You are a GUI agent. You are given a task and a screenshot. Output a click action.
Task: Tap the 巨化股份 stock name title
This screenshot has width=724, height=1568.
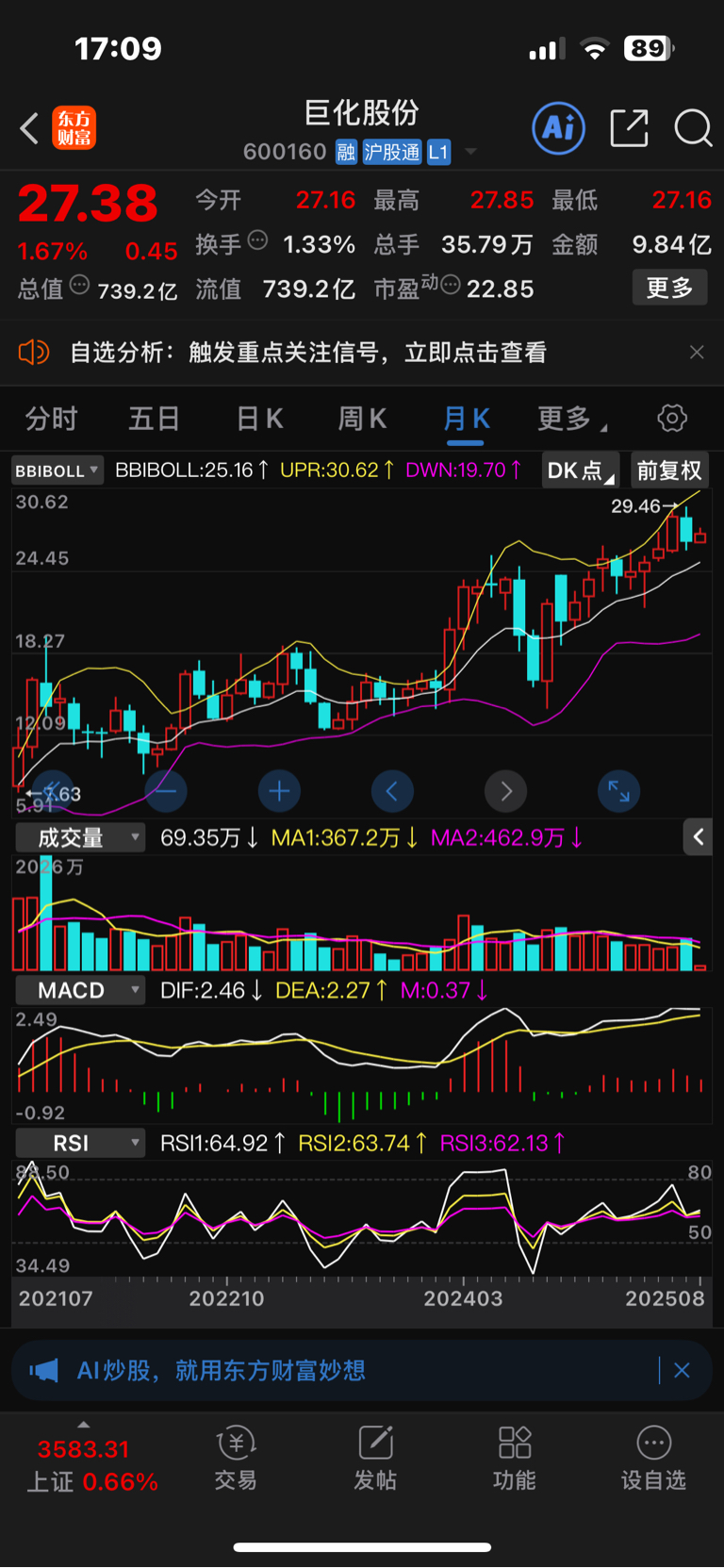pyautogui.click(x=362, y=113)
